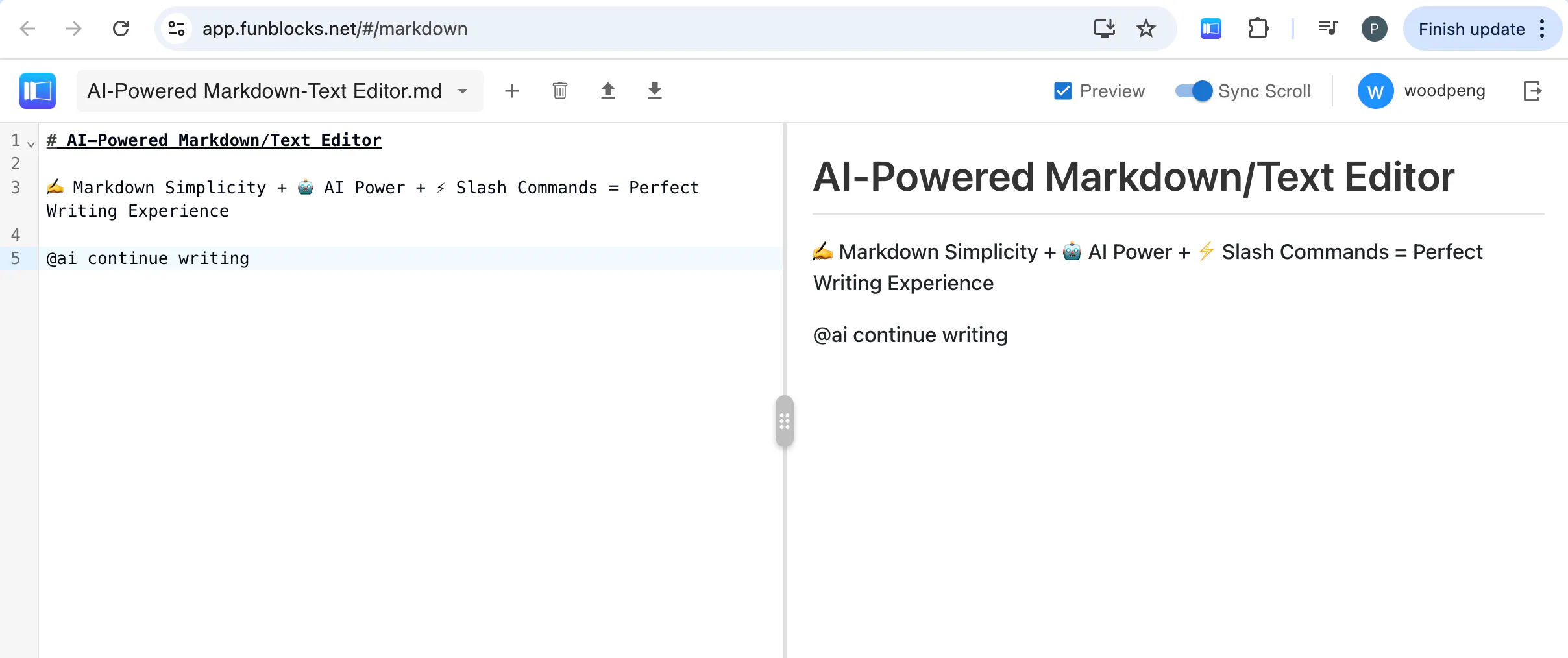Viewport: 1568px width, 658px height.
Task: Click the heading text on editor line 1
Action: click(214, 140)
